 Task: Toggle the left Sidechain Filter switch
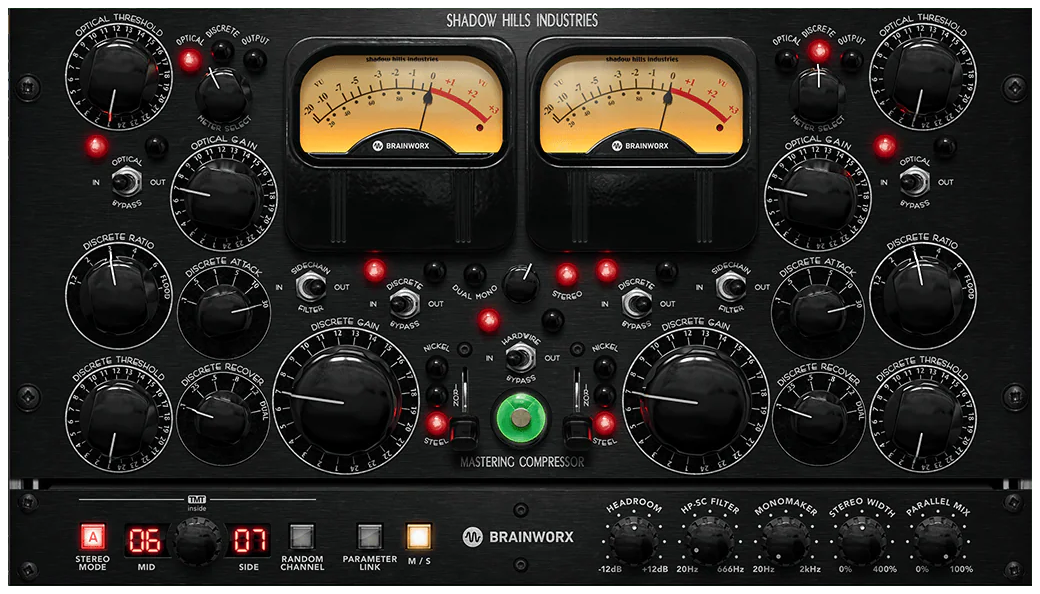(310, 287)
